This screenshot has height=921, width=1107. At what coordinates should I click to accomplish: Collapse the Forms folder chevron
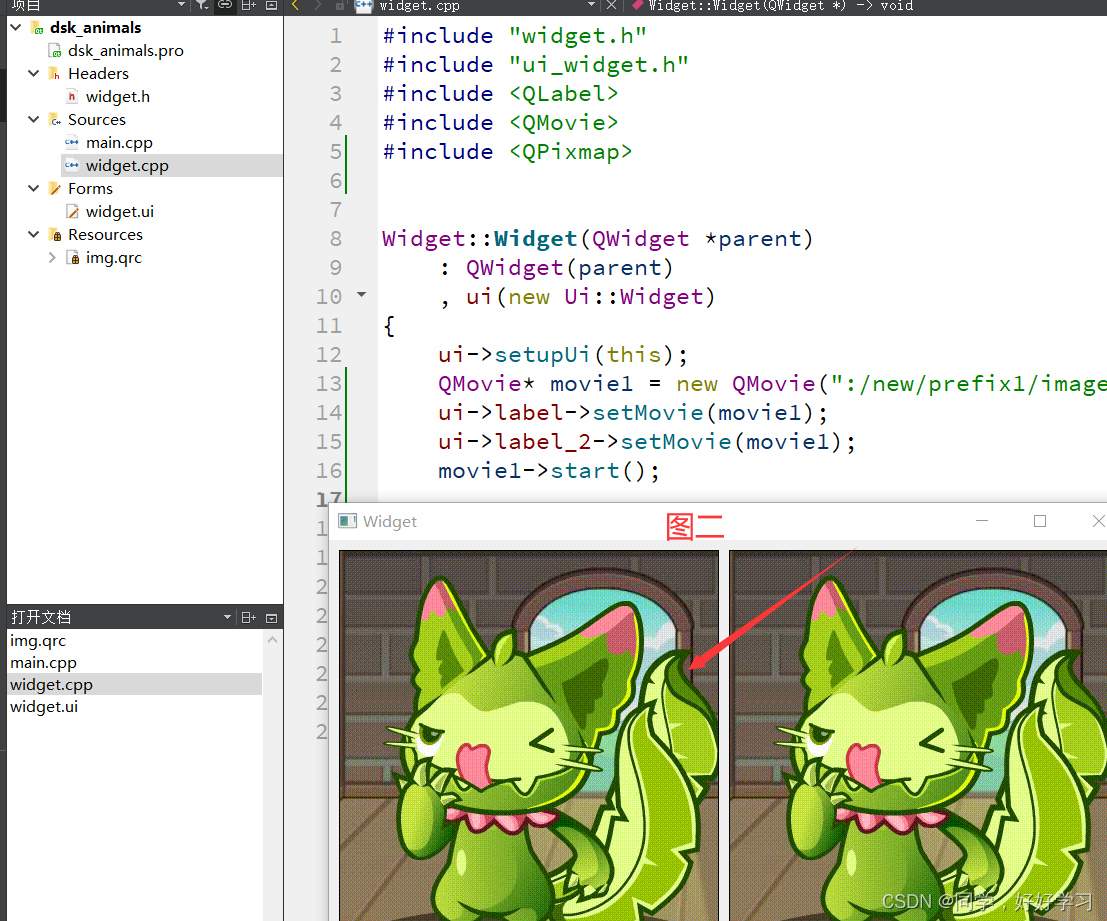[33, 188]
